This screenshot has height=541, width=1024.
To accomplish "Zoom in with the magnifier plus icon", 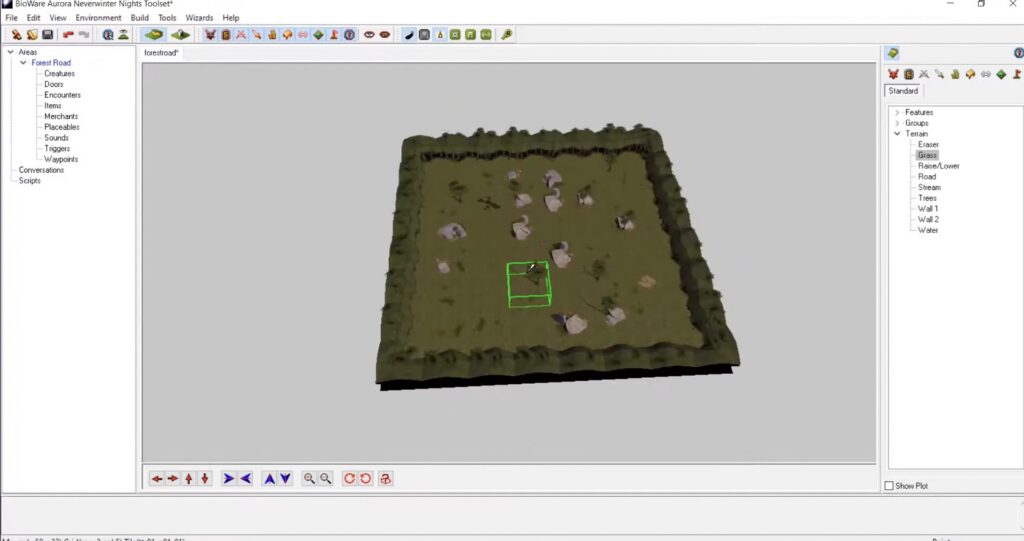I will 309,479.
